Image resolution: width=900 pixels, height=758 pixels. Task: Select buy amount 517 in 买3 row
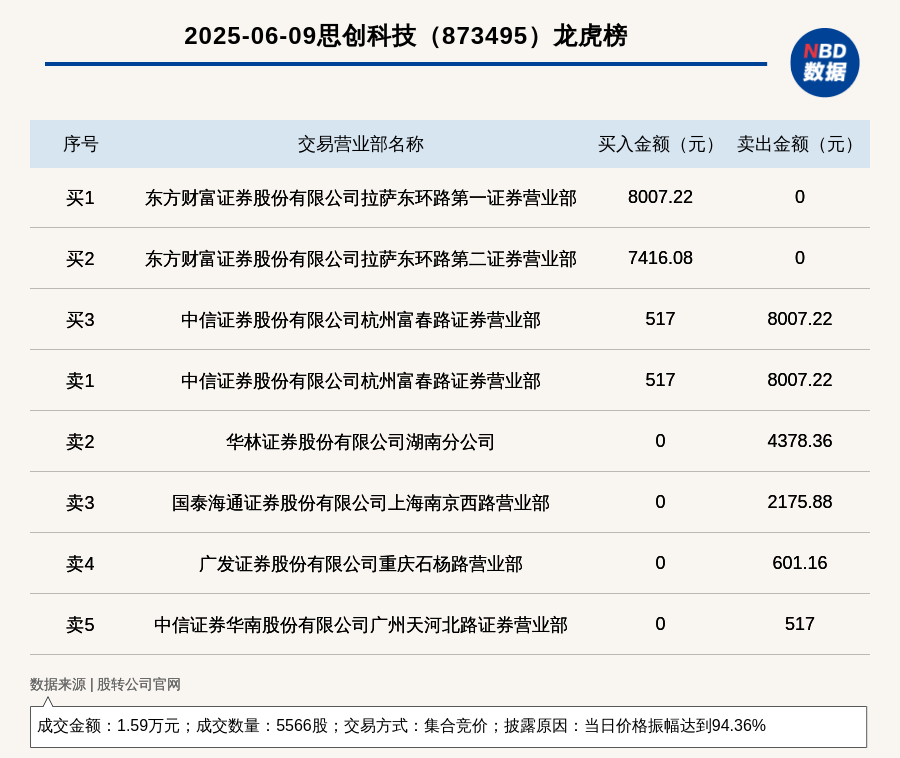click(x=660, y=318)
